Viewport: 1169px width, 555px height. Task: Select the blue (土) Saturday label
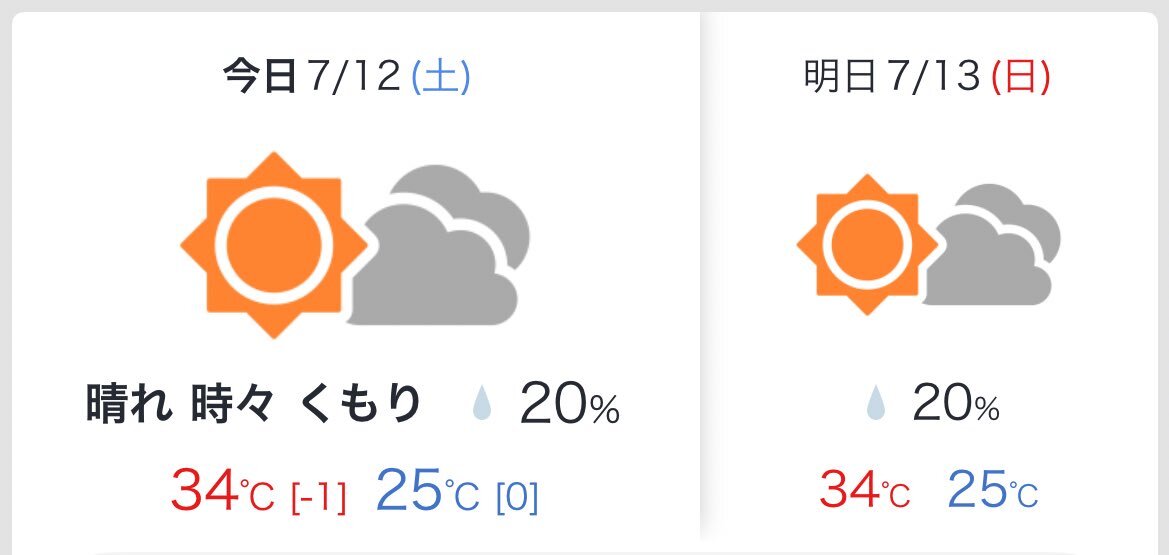(x=441, y=77)
